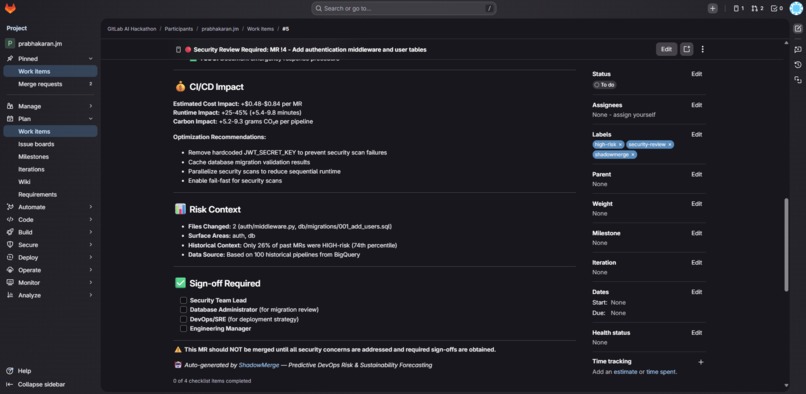806x394 pixels.
Task: Click the Help question mark icon
Action: click(9, 371)
